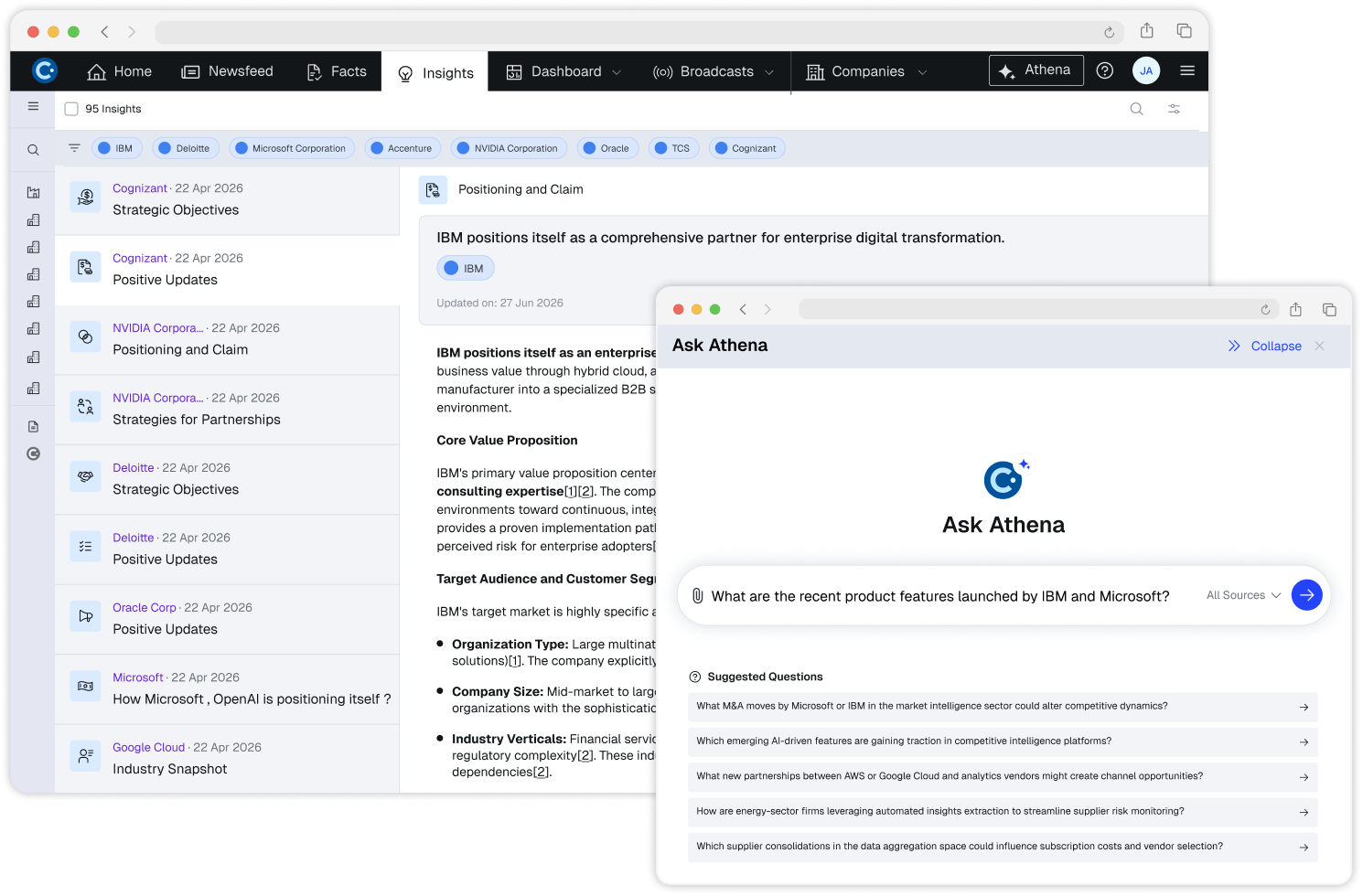1363x896 pixels.
Task: Close the Ask Athena panel with the X
Action: tap(1319, 346)
